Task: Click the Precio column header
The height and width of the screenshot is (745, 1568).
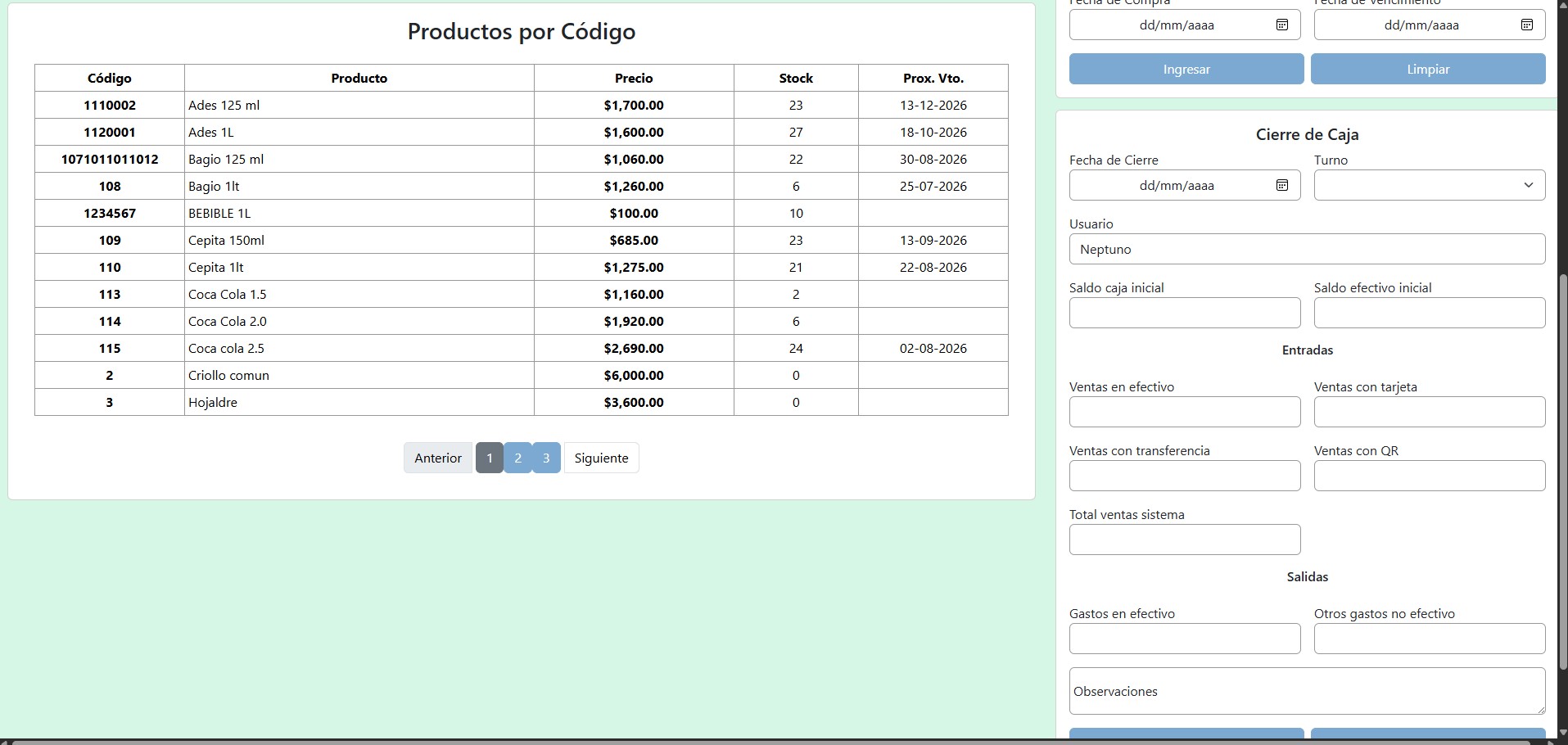Action: click(634, 78)
